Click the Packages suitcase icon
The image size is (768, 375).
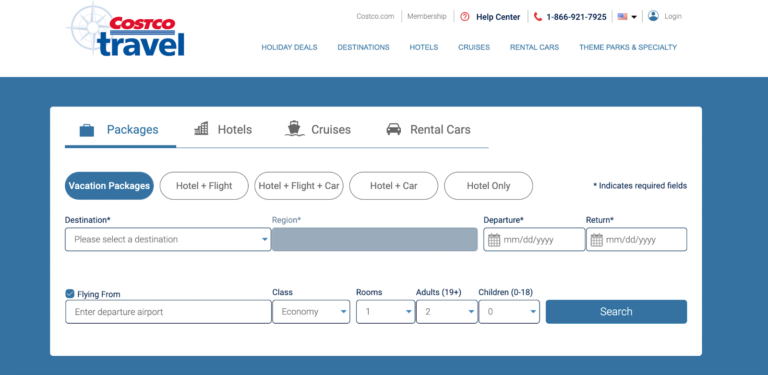tap(87, 130)
